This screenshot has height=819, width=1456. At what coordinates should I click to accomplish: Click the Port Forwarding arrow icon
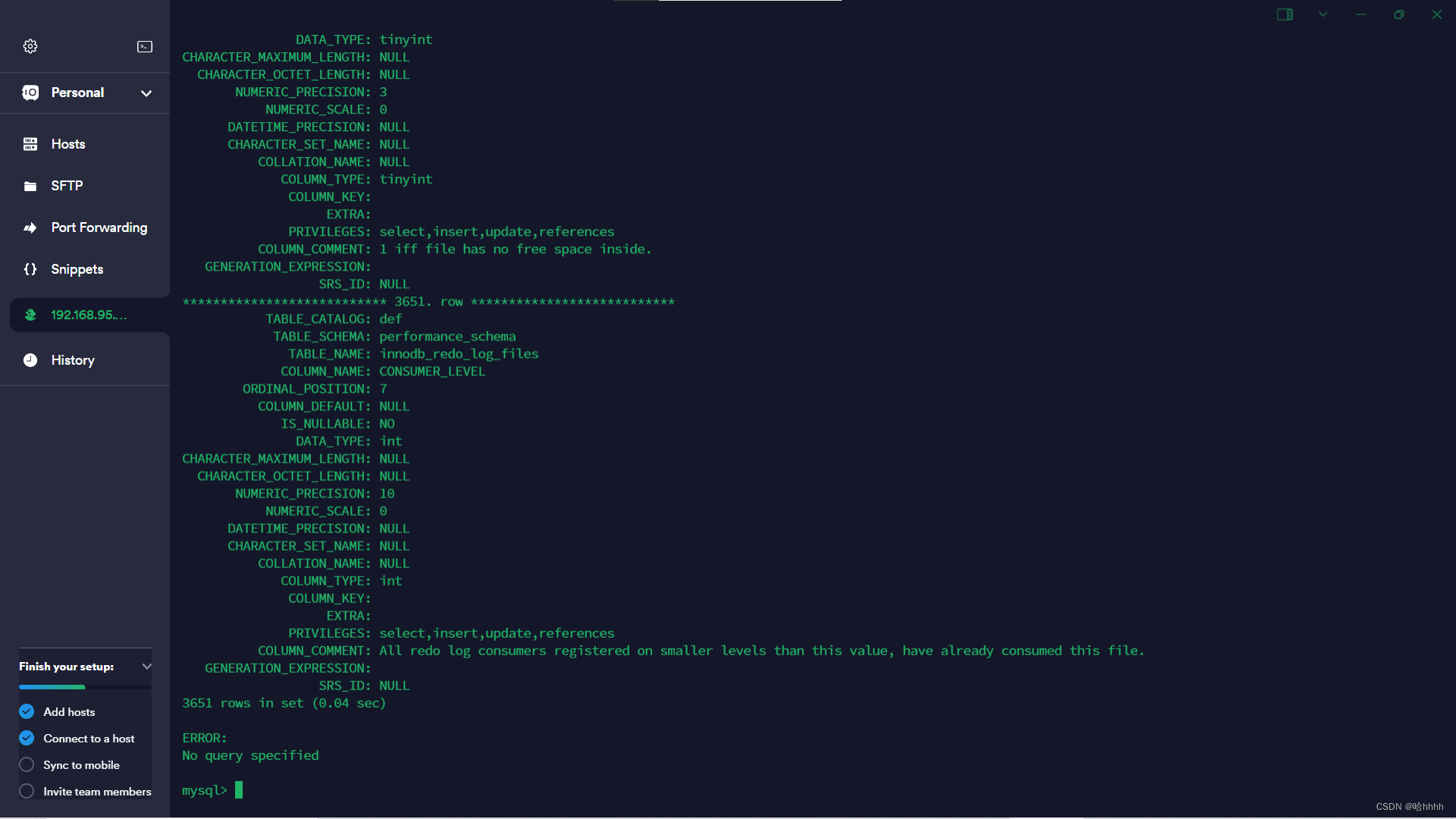[x=30, y=227]
